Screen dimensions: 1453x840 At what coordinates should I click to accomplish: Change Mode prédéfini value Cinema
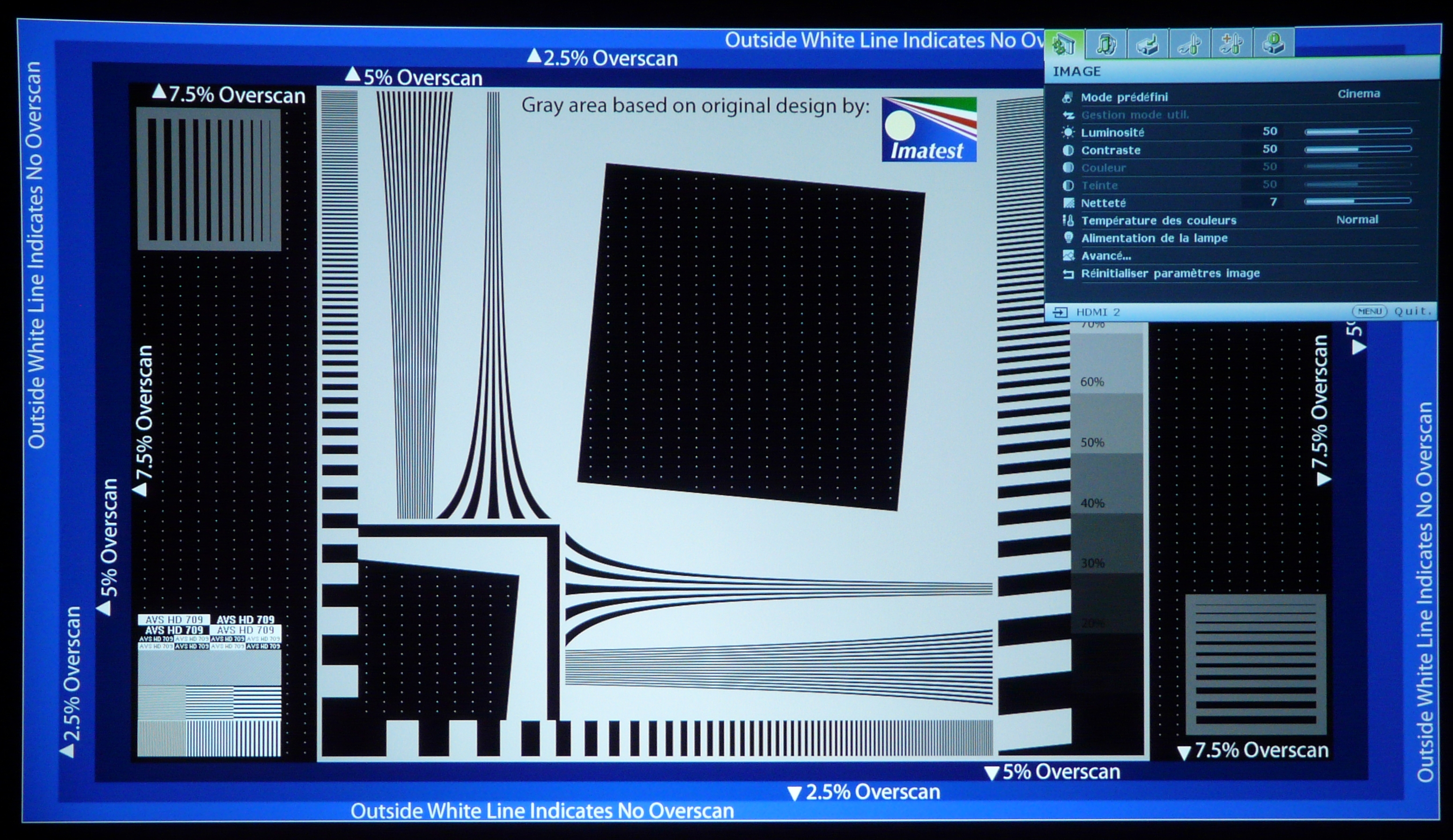coord(1358,94)
